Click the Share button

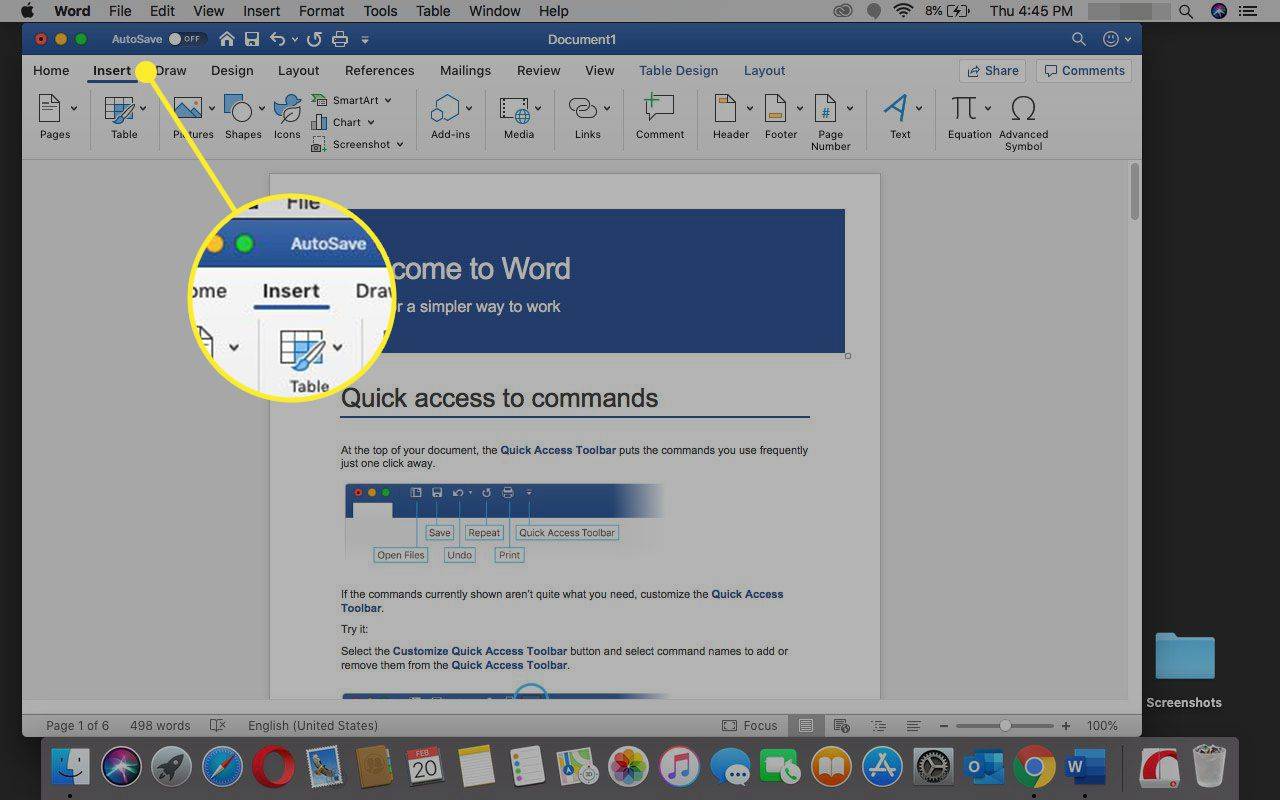992,70
